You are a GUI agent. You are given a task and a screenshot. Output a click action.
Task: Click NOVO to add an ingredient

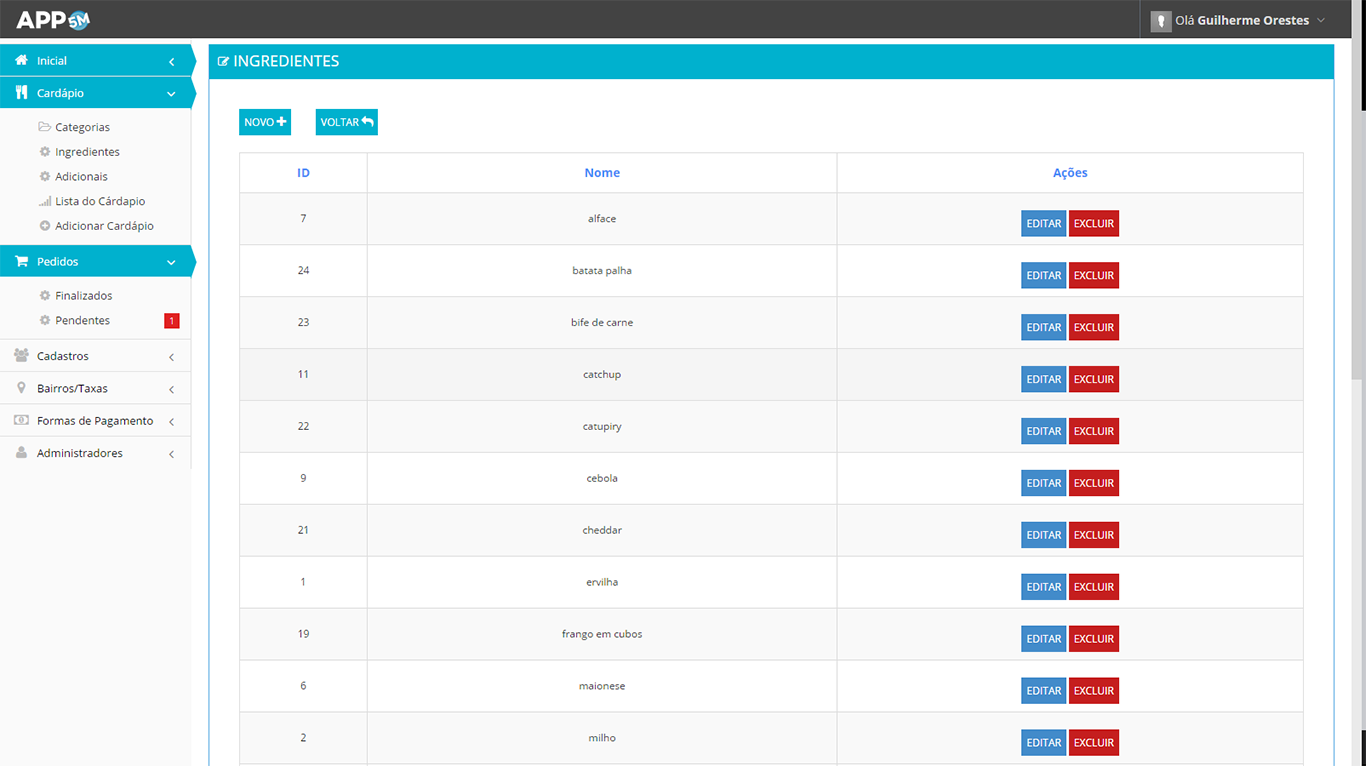point(265,122)
